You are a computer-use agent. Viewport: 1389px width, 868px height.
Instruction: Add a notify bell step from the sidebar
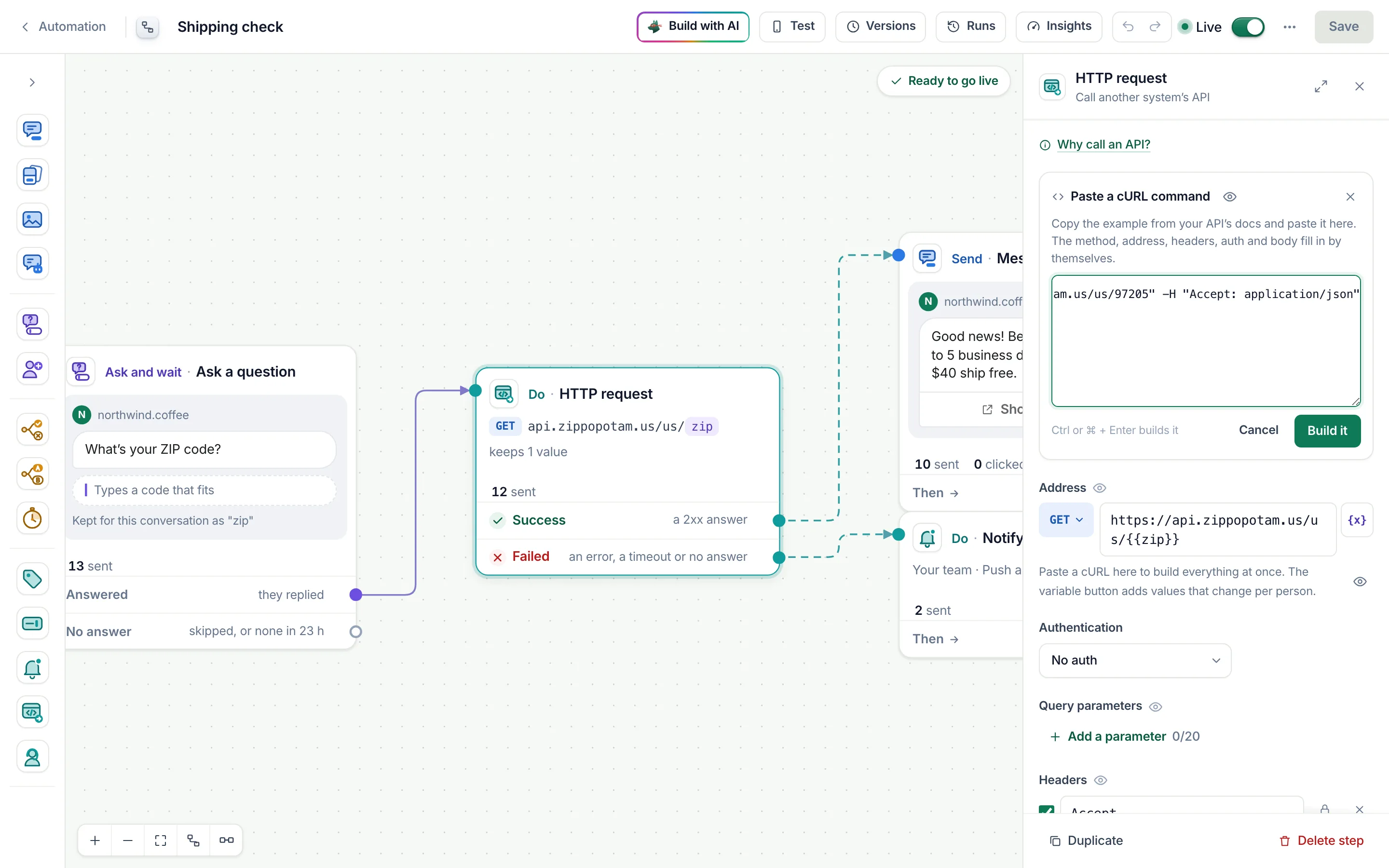[32, 668]
